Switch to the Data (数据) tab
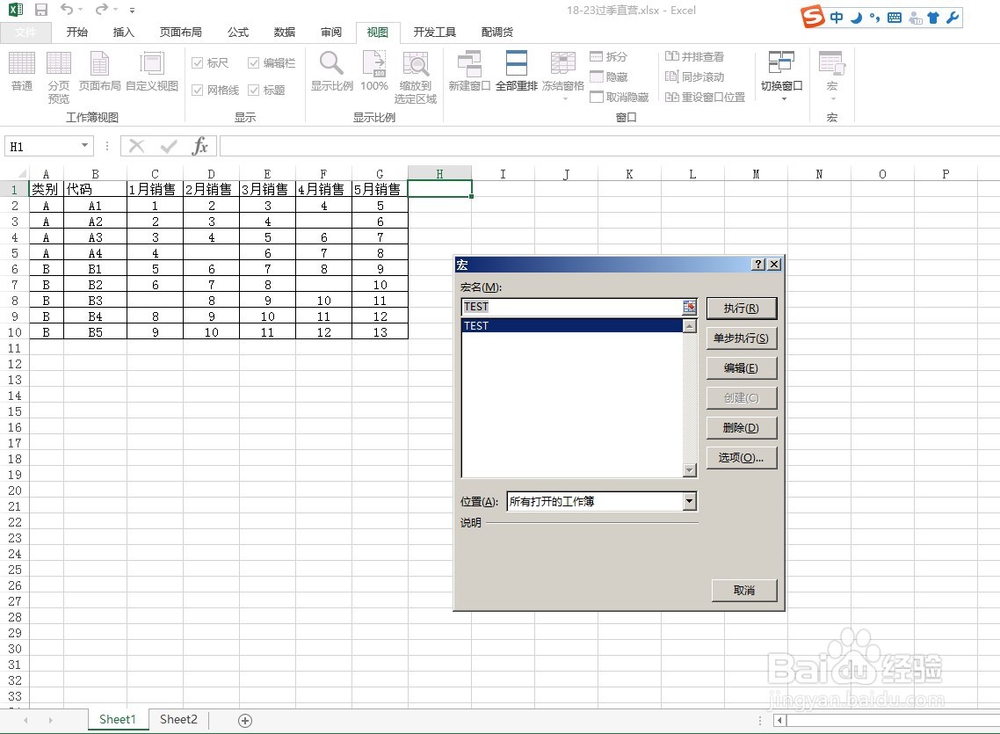 (x=284, y=32)
